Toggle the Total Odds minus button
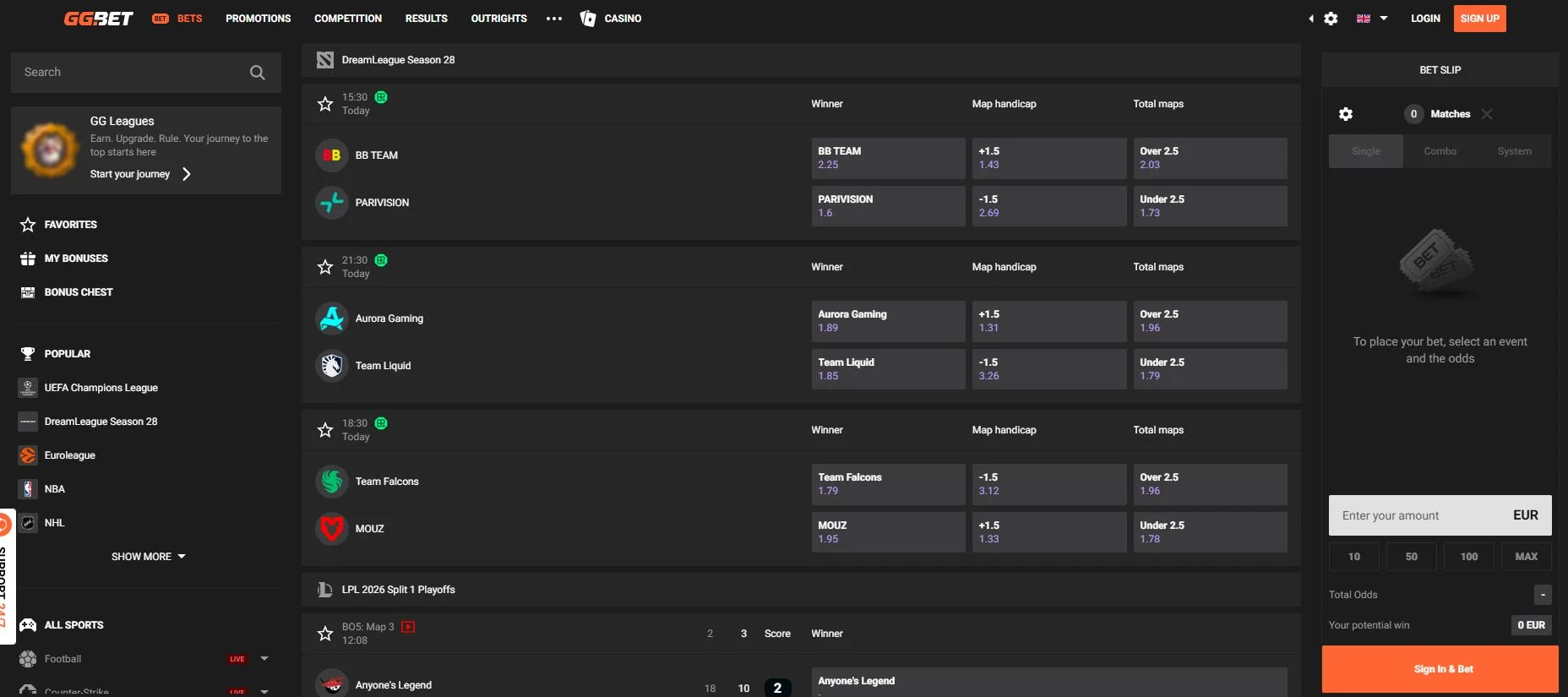 click(x=1543, y=595)
